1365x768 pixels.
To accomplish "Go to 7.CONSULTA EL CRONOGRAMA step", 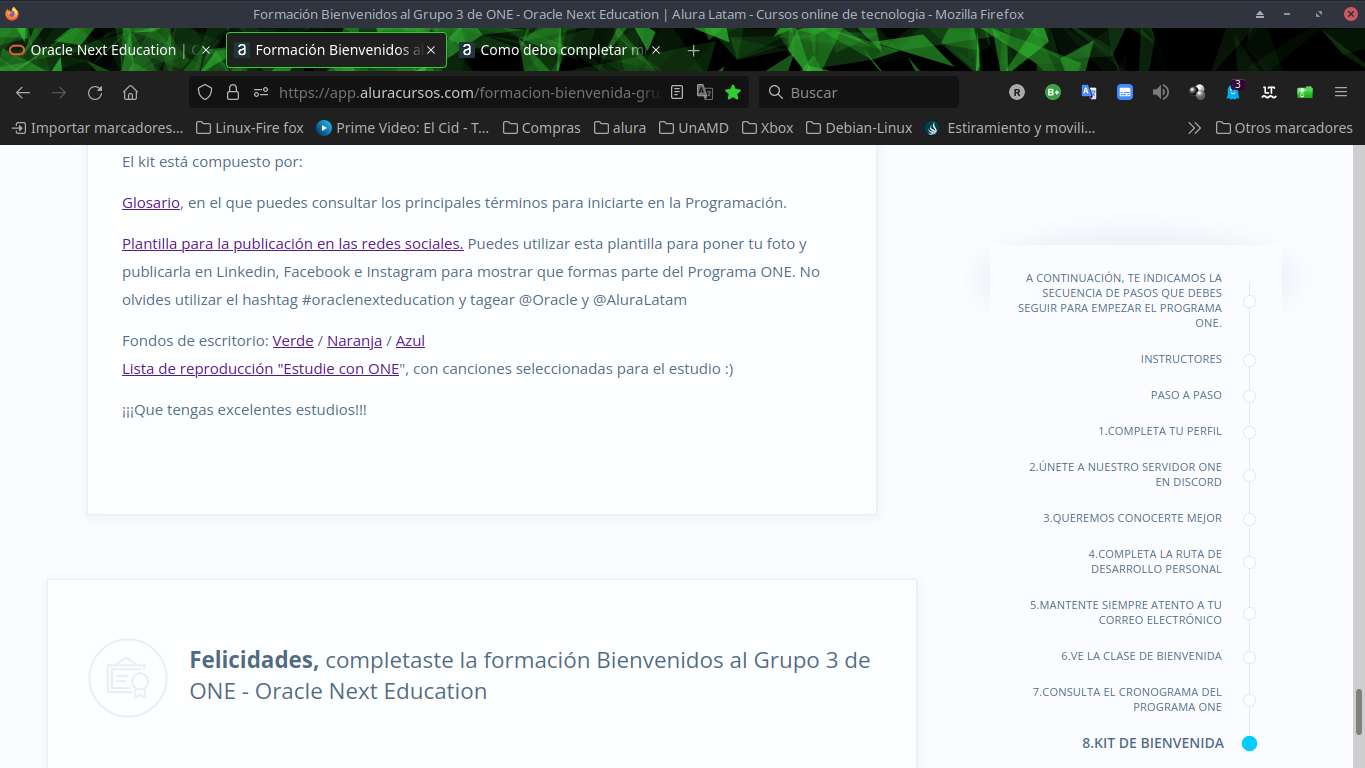I will pos(1127,700).
